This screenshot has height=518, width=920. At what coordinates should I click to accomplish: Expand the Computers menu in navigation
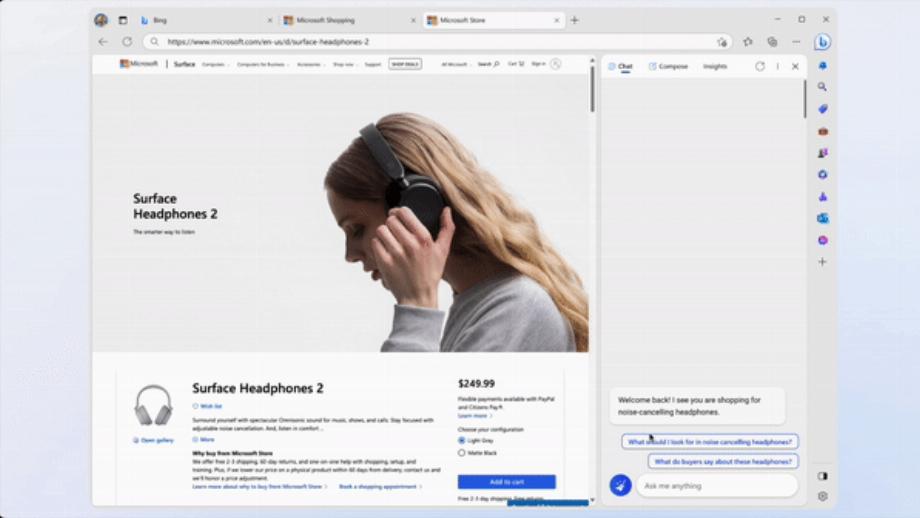[x=215, y=65]
